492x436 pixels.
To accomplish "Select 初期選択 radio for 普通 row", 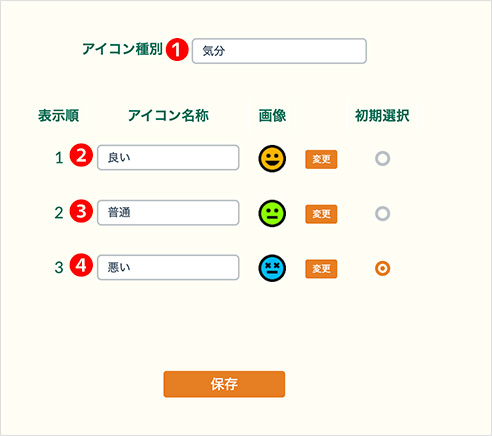I will click(x=382, y=213).
